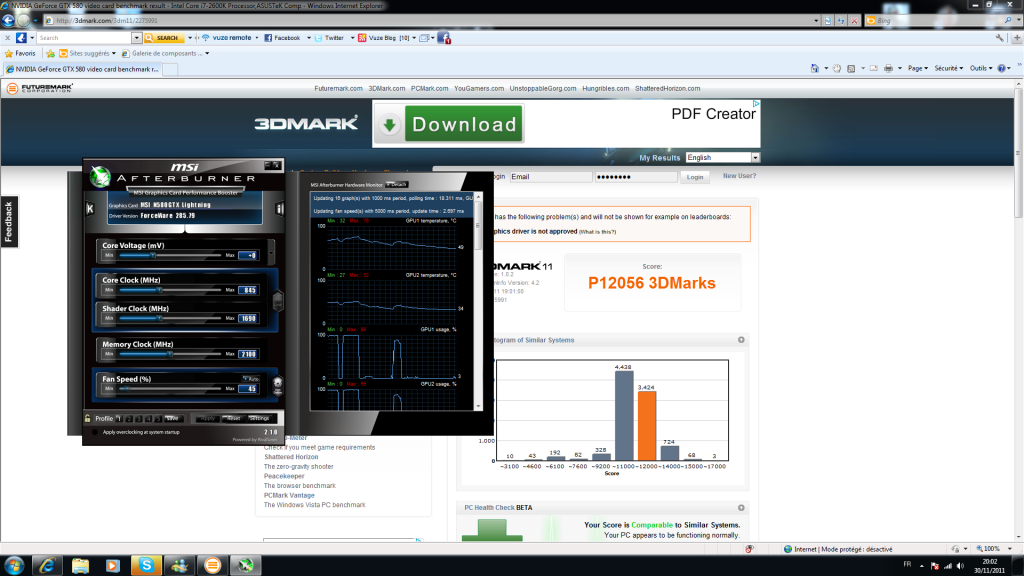Collapse the Histogram of Similar Systems panel
Viewport: 1024px width, 576px height.
pyautogui.click(x=741, y=340)
